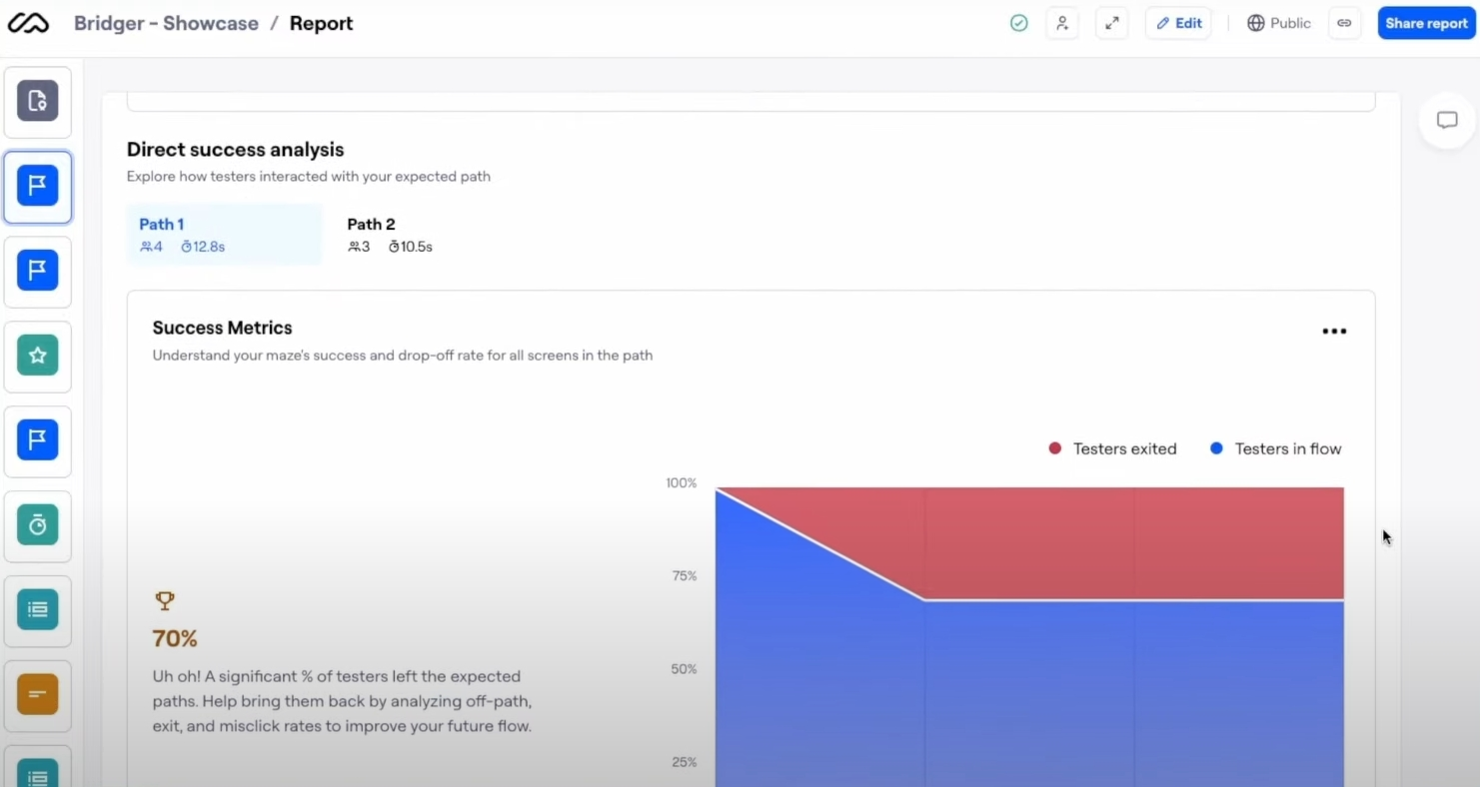Image resolution: width=1480 pixels, height=787 pixels.
Task: Click the copy report link icon
Action: (1344, 22)
